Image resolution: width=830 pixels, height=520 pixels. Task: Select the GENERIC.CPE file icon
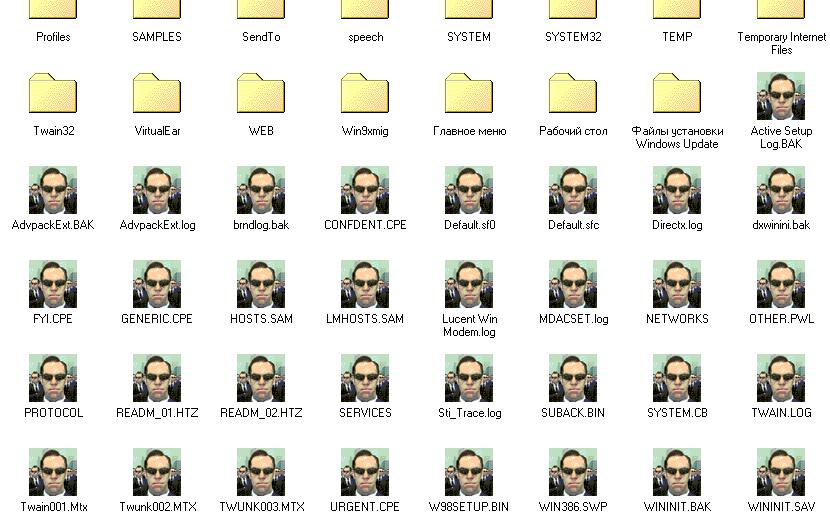pos(157,284)
